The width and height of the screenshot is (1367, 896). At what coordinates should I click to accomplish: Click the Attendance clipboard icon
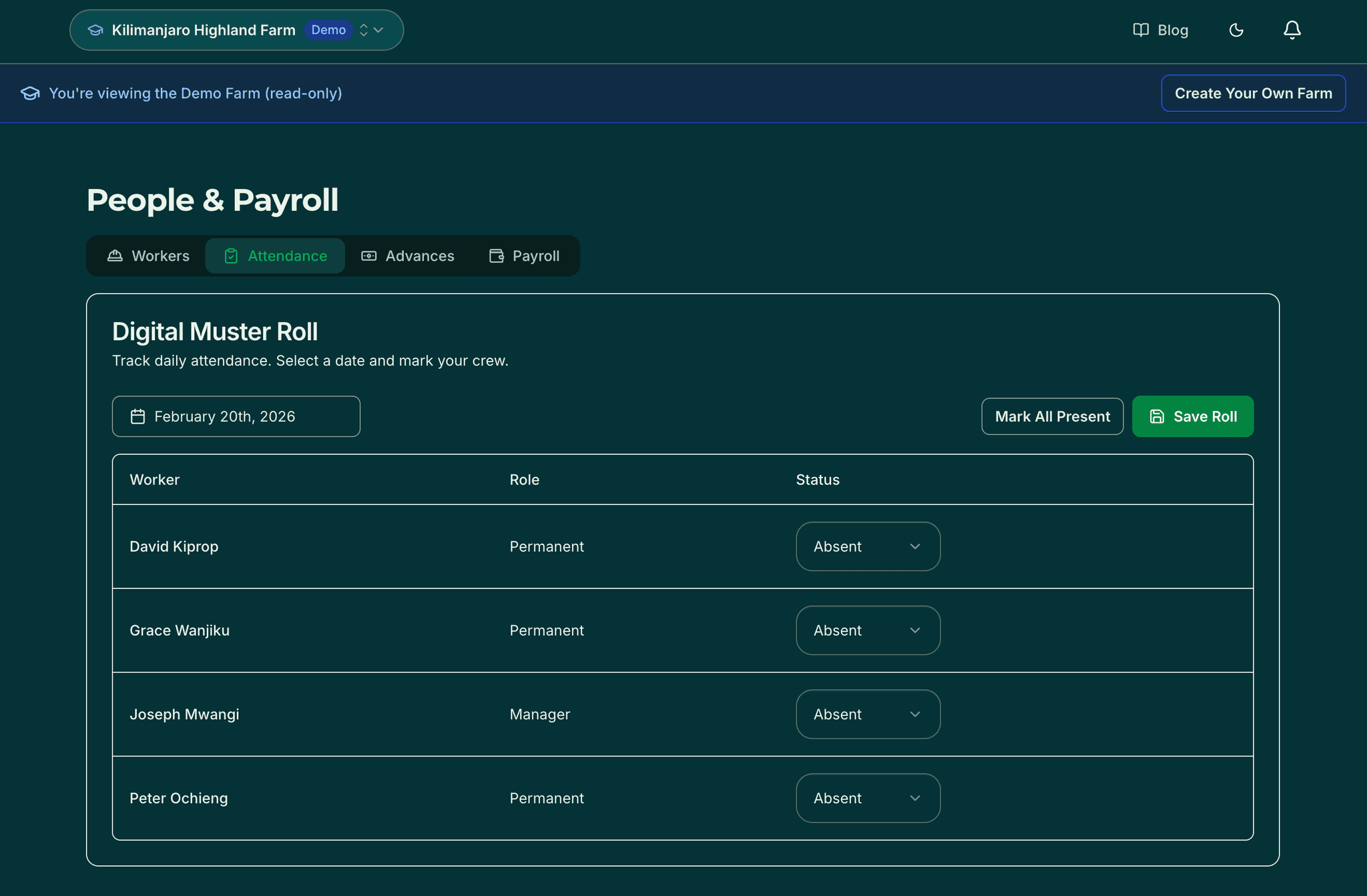click(231, 256)
